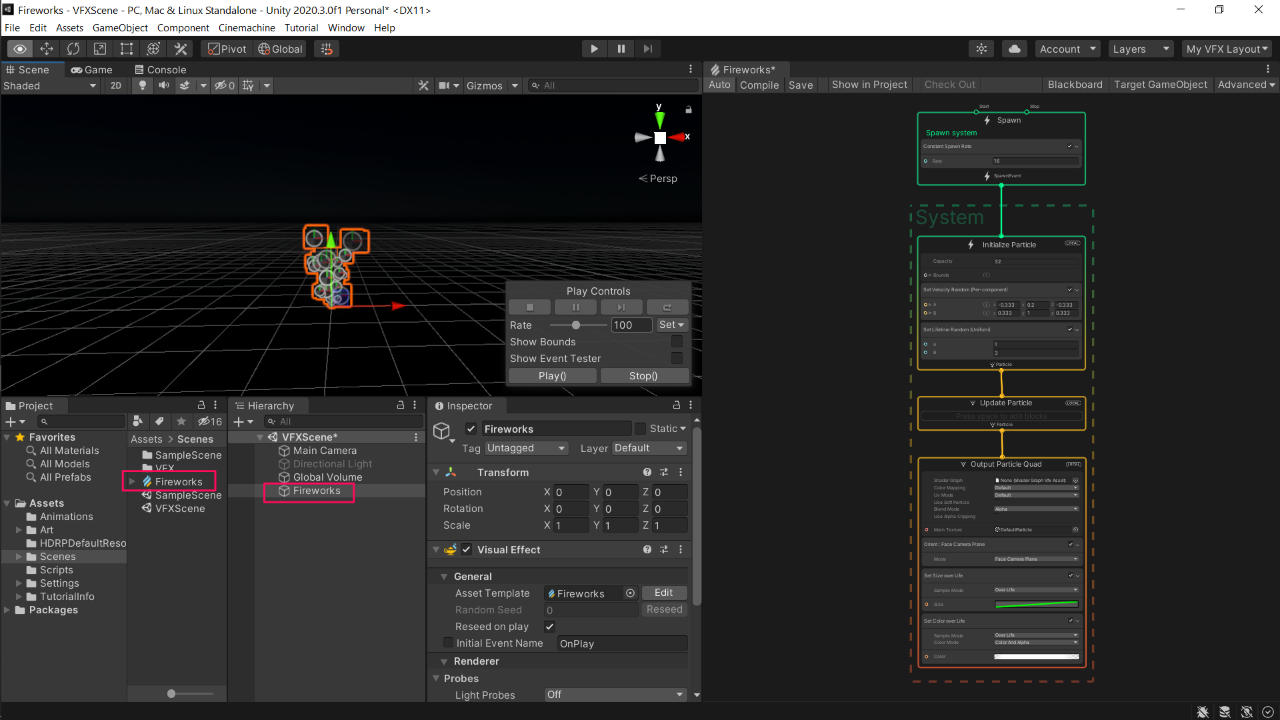1280x720 pixels.
Task: Toggle scene lighting lightbulb icon
Action: point(142,86)
